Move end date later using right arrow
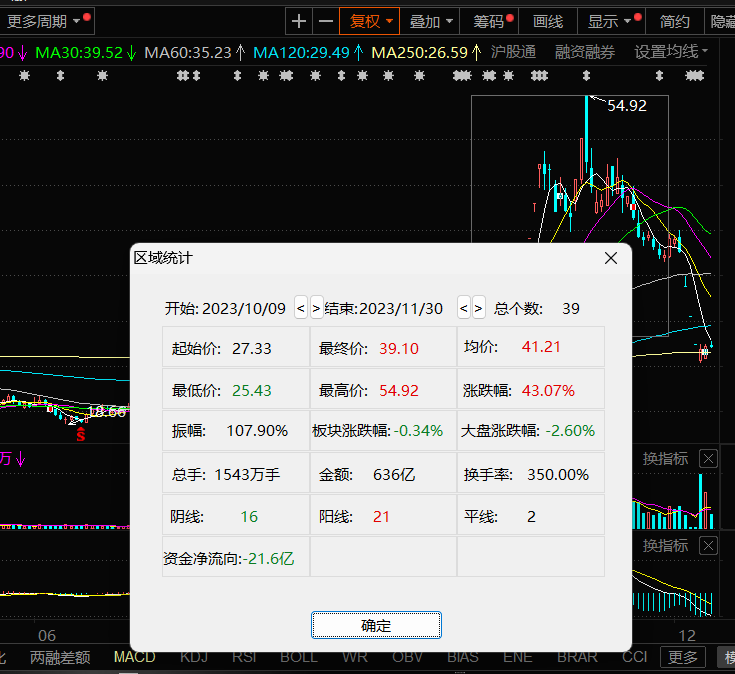735x674 pixels. (479, 308)
